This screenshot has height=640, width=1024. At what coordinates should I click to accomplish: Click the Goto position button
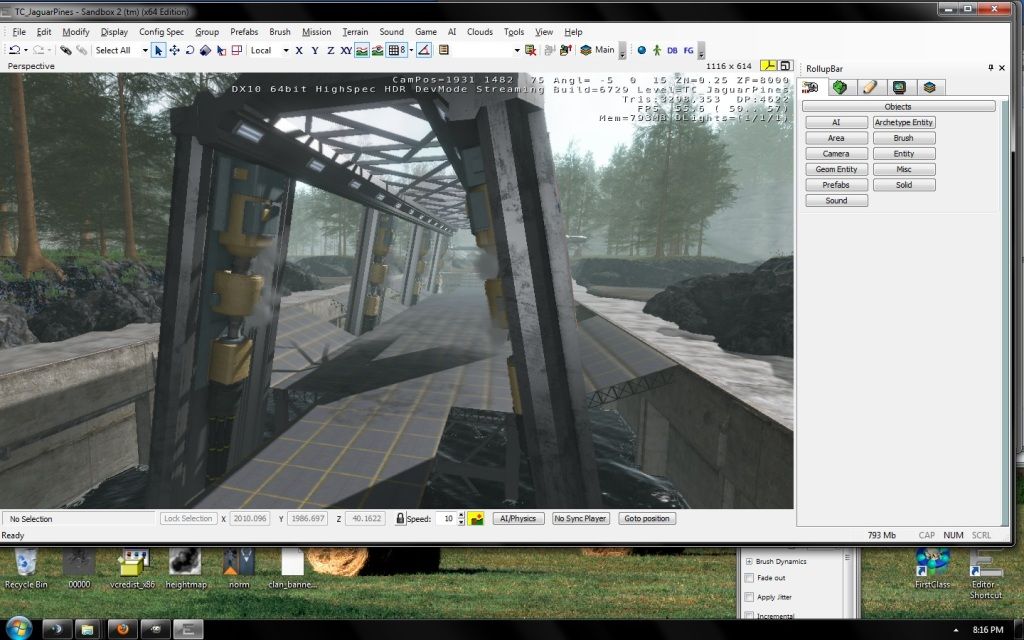647,519
